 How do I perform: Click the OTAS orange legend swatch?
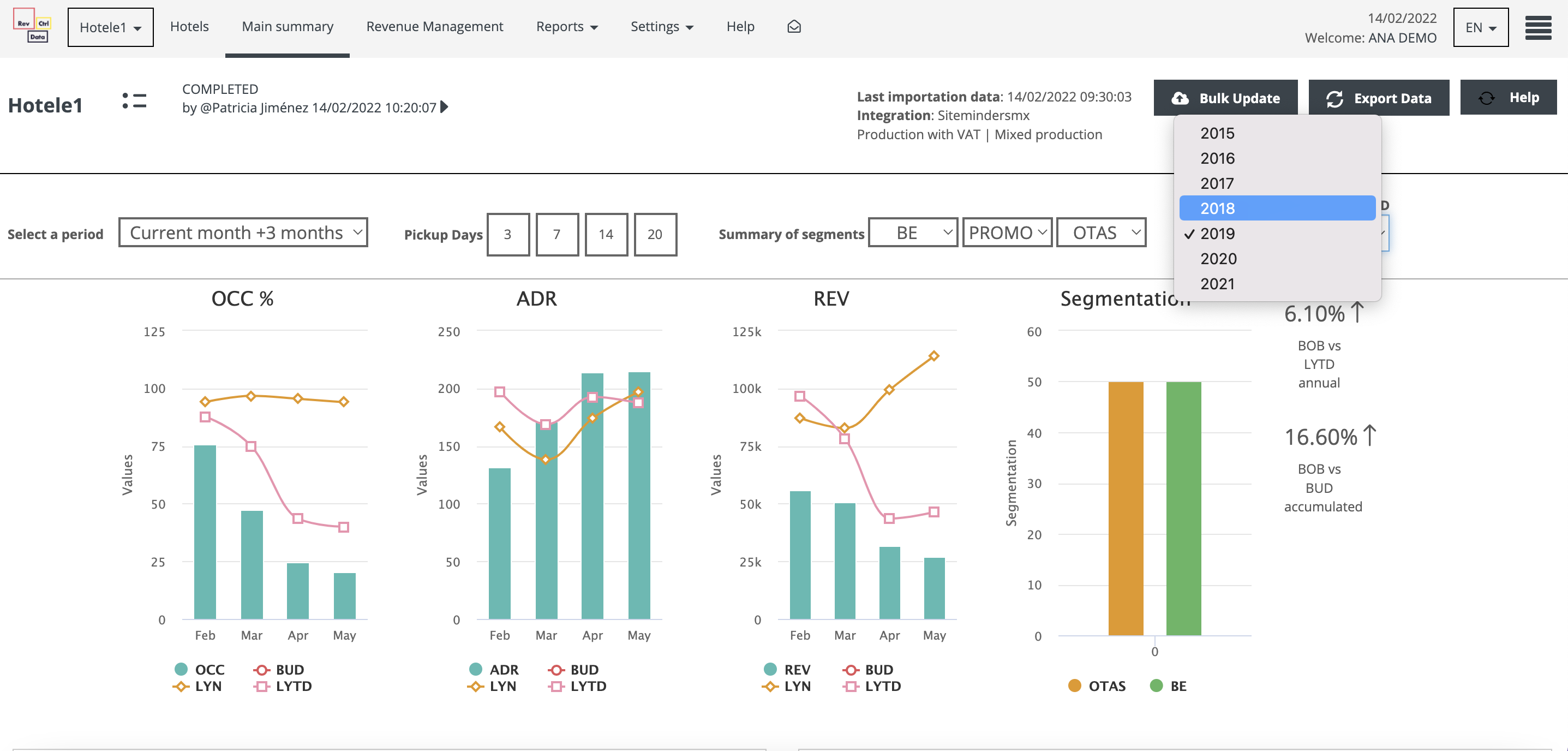pyautogui.click(x=1074, y=686)
